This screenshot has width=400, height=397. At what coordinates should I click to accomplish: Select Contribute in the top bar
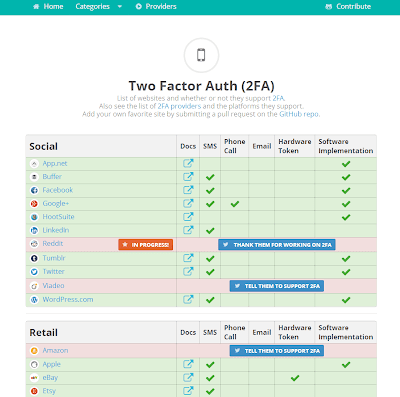click(x=348, y=6)
